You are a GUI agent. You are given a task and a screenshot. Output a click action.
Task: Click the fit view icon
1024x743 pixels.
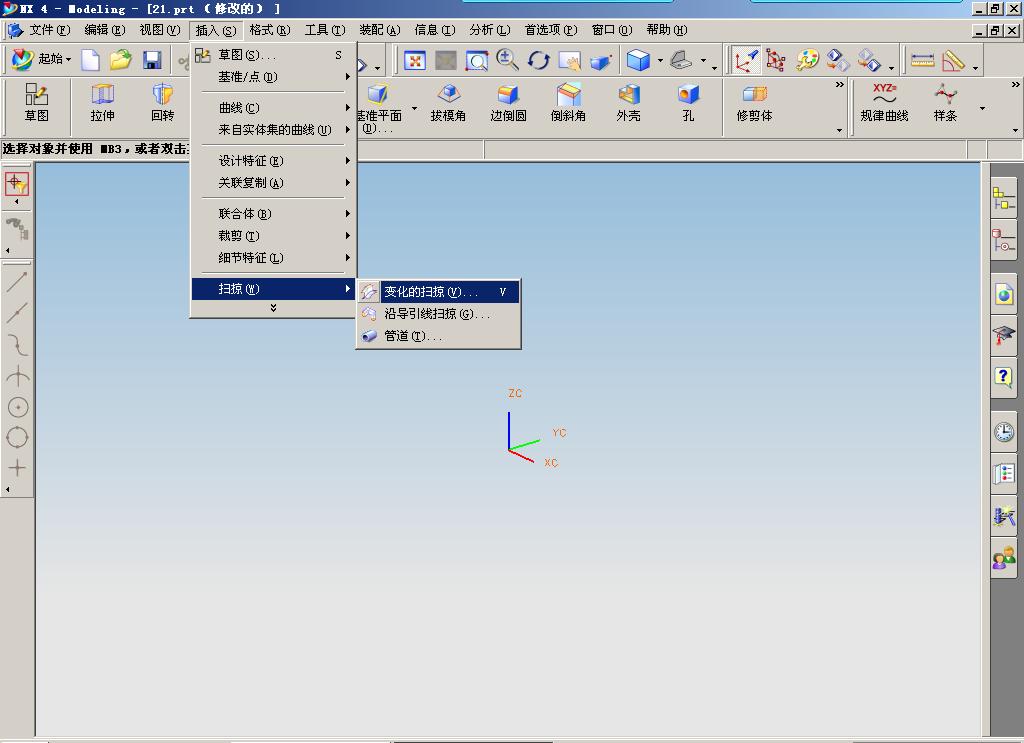point(415,61)
